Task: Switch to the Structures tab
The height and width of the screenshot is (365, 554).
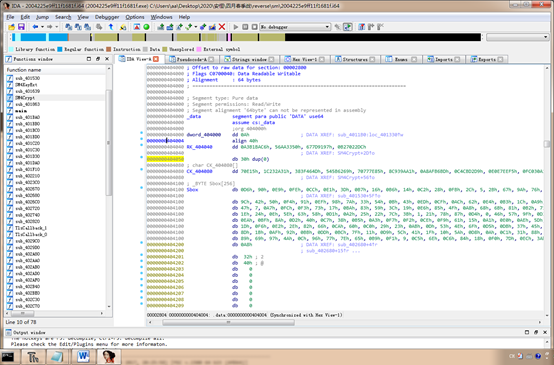Action: click(x=355, y=59)
